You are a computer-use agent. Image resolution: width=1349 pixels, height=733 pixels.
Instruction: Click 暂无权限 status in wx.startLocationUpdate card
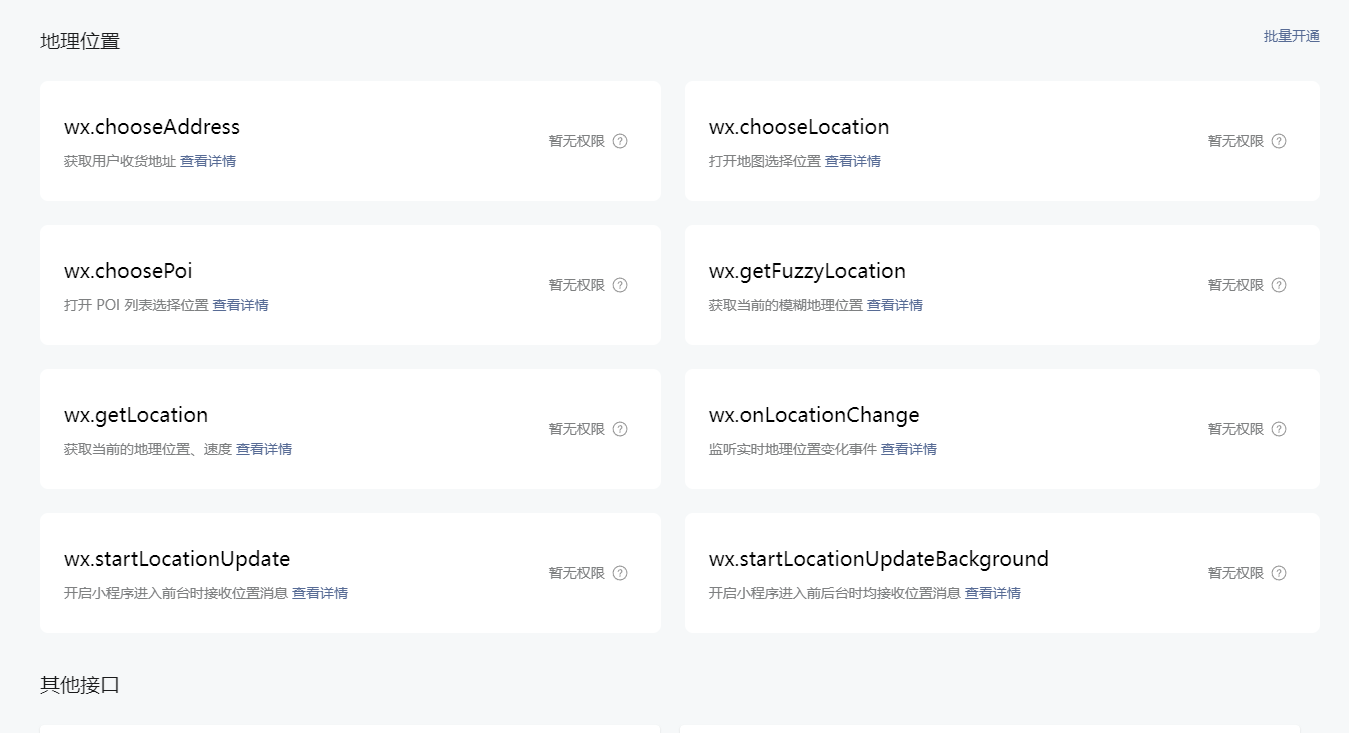point(577,573)
